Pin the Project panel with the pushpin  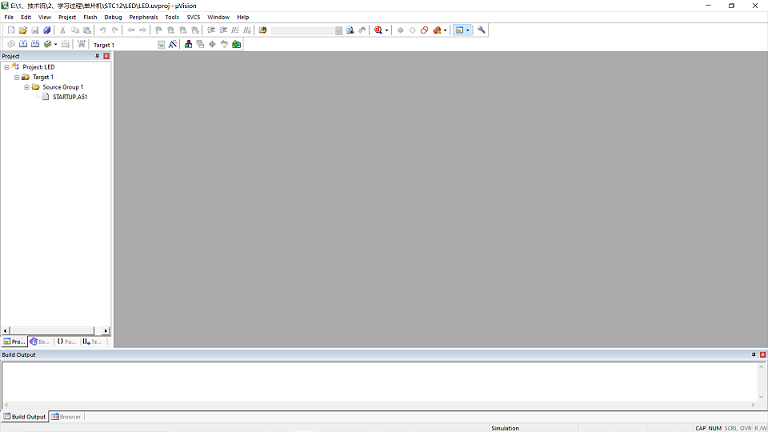pos(97,56)
